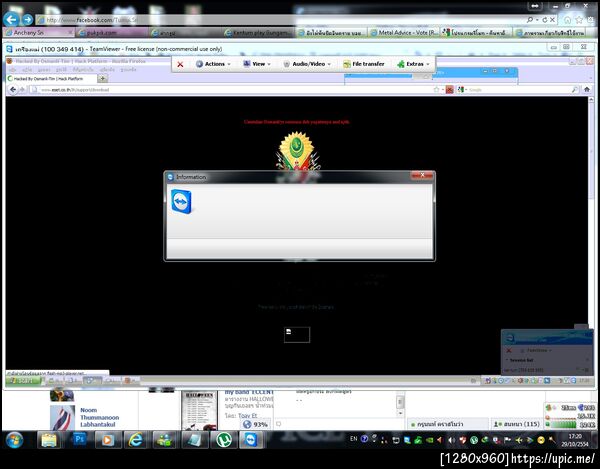Image resolution: width=600 pixels, height=469 pixels.
Task: Click the TeamViewer logo in the Information dialog
Action: [x=181, y=202]
